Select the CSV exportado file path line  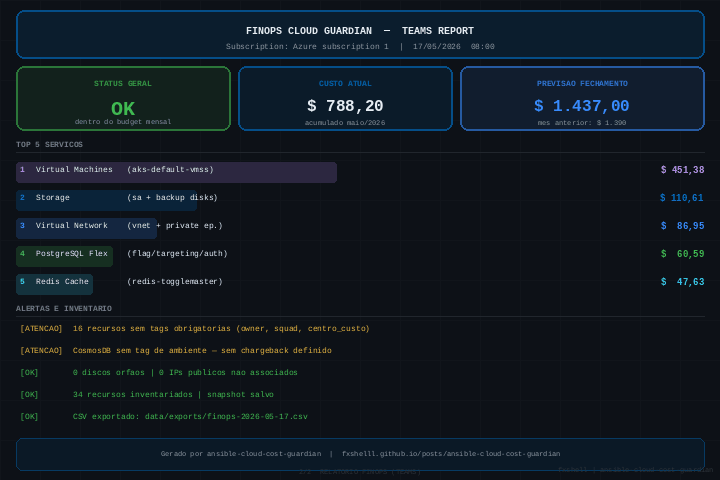tap(190, 417)
